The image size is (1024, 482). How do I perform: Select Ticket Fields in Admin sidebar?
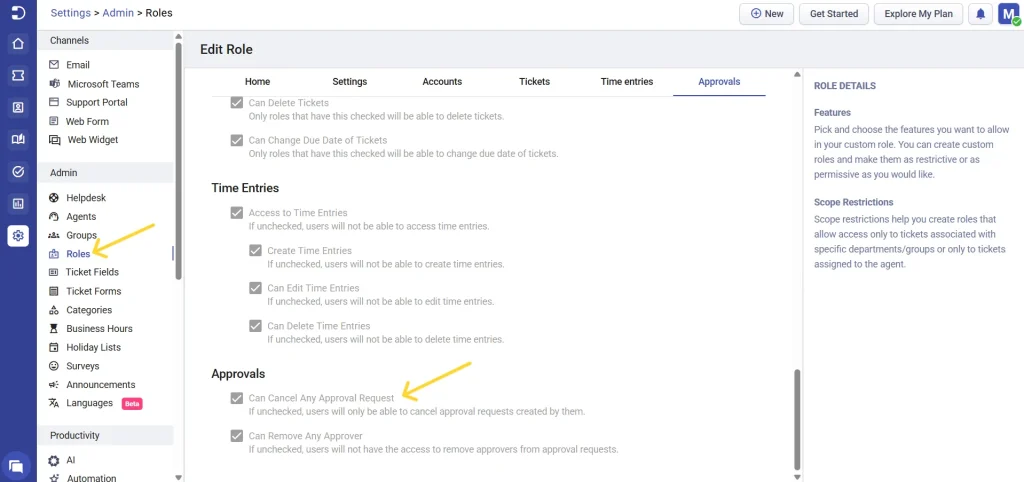pos(92,272)
